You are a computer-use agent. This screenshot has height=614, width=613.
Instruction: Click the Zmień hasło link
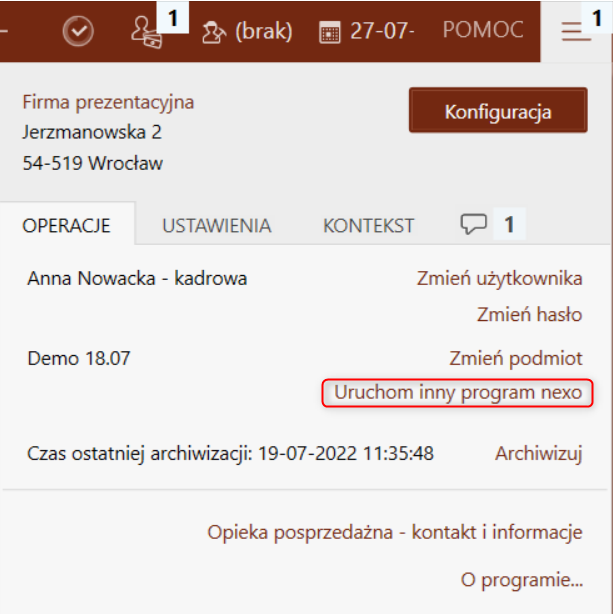(530, 314)
